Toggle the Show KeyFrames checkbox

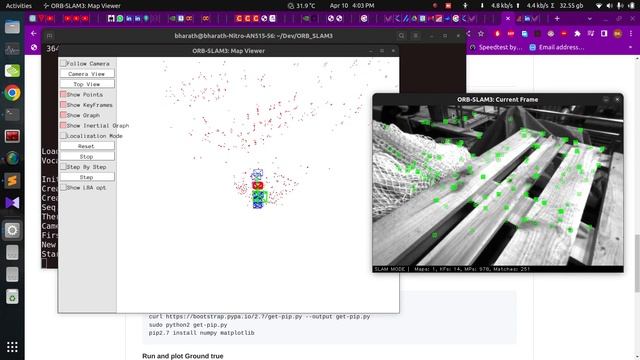(63, 104)
